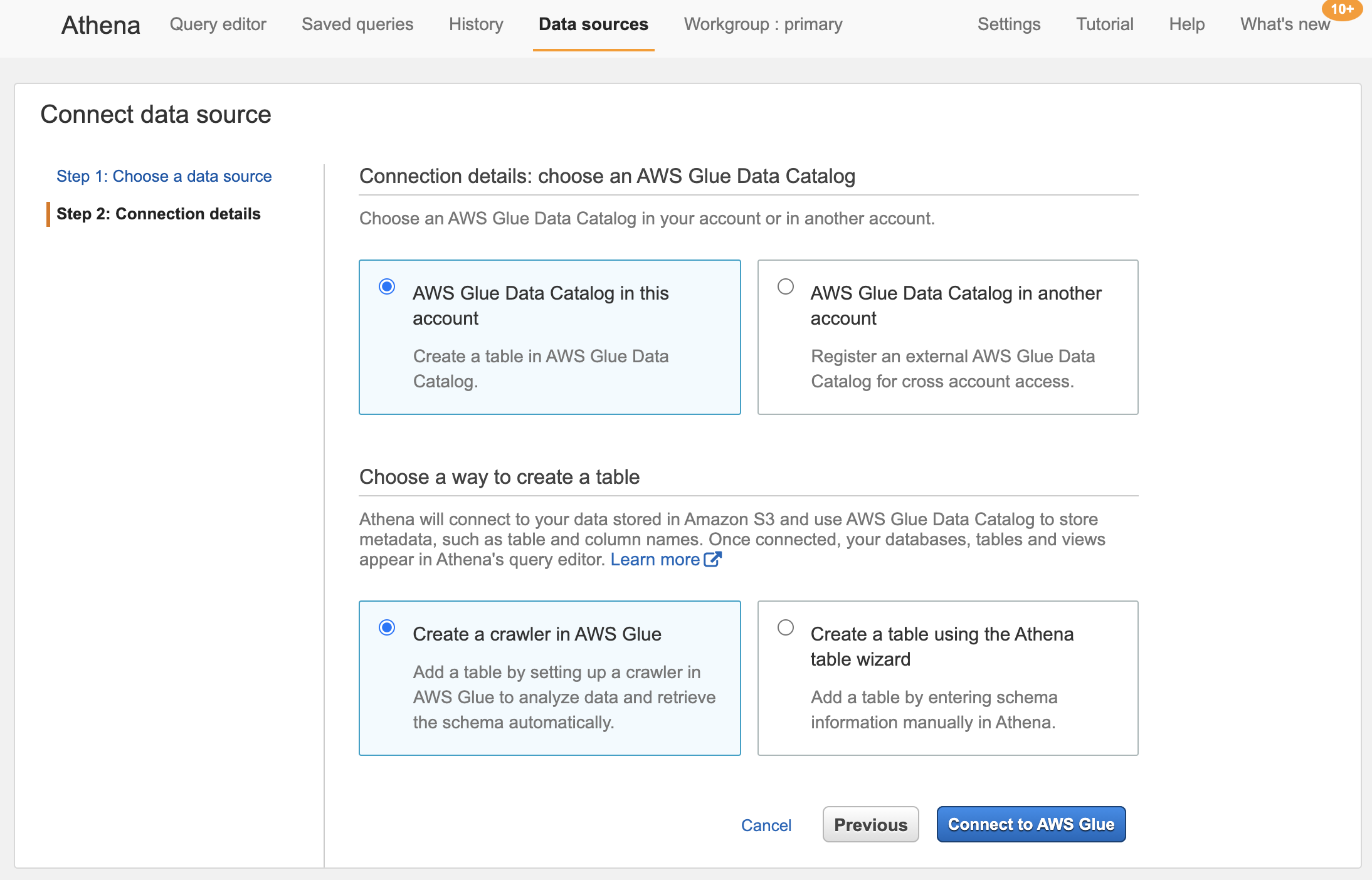The image size is (1372, 880).
Task: Start the Tutorial
Action: 1105,24
